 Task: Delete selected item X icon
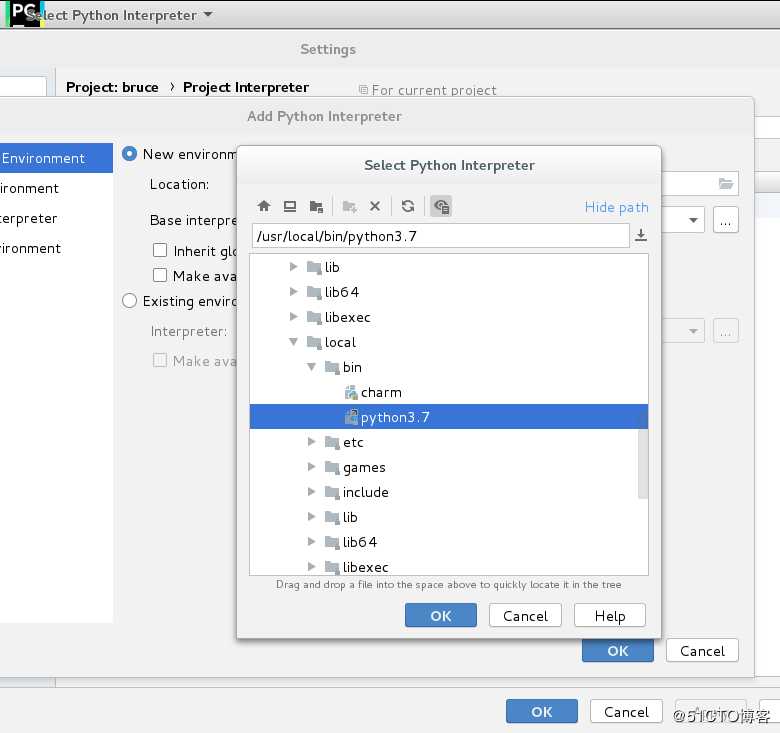coord(375,206)
